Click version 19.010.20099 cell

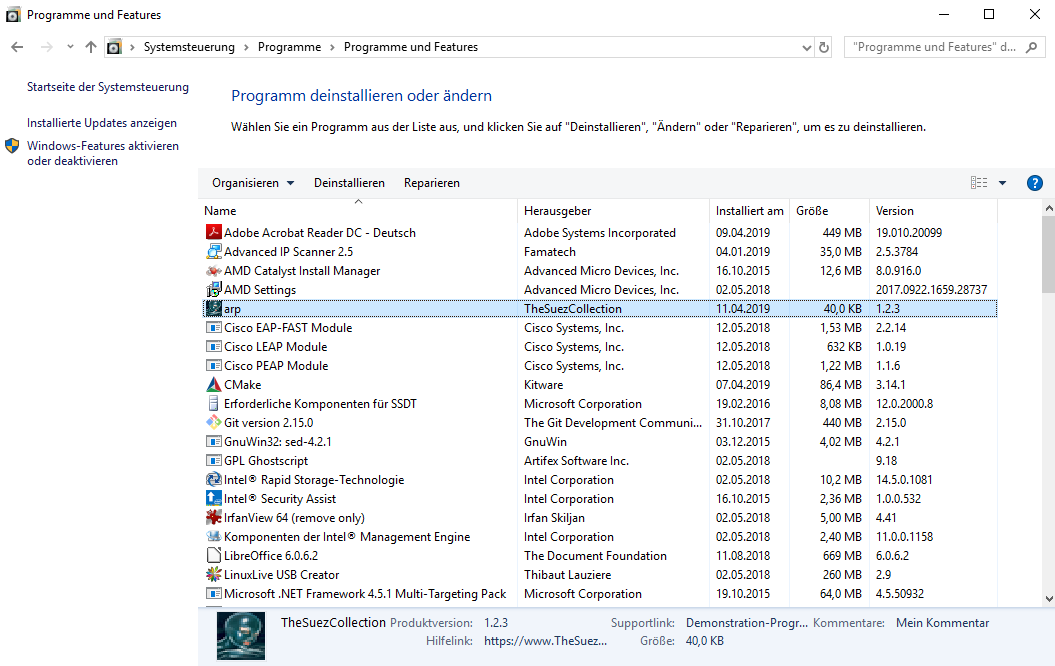[x=909, y=233]
